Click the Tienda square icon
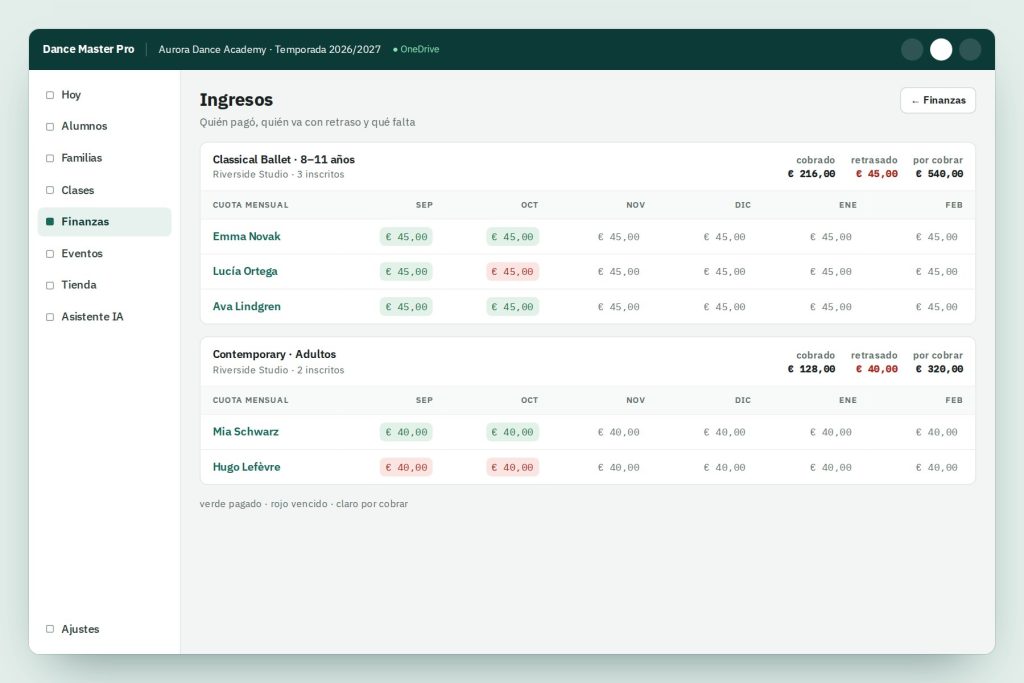The width and height of the screenshot is (1024, 683). [50, 285]
